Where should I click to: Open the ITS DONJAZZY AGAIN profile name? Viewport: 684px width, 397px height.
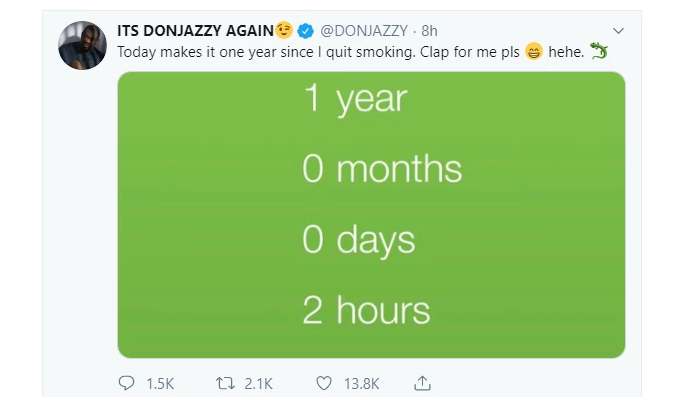(195, 31)
